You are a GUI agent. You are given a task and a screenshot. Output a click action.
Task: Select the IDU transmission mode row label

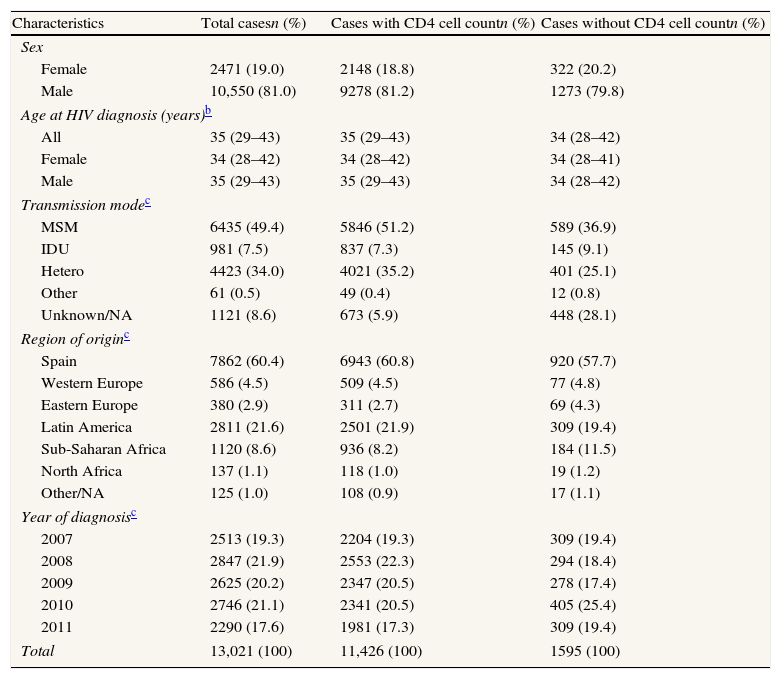pos(56,249)
